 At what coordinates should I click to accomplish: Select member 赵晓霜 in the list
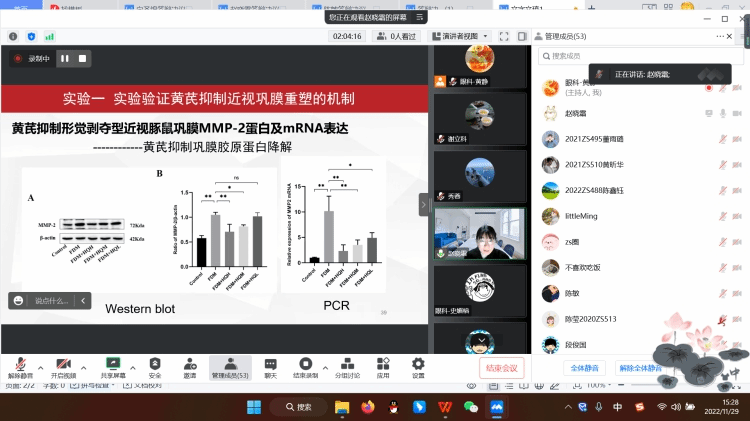(x=641, y=113)
